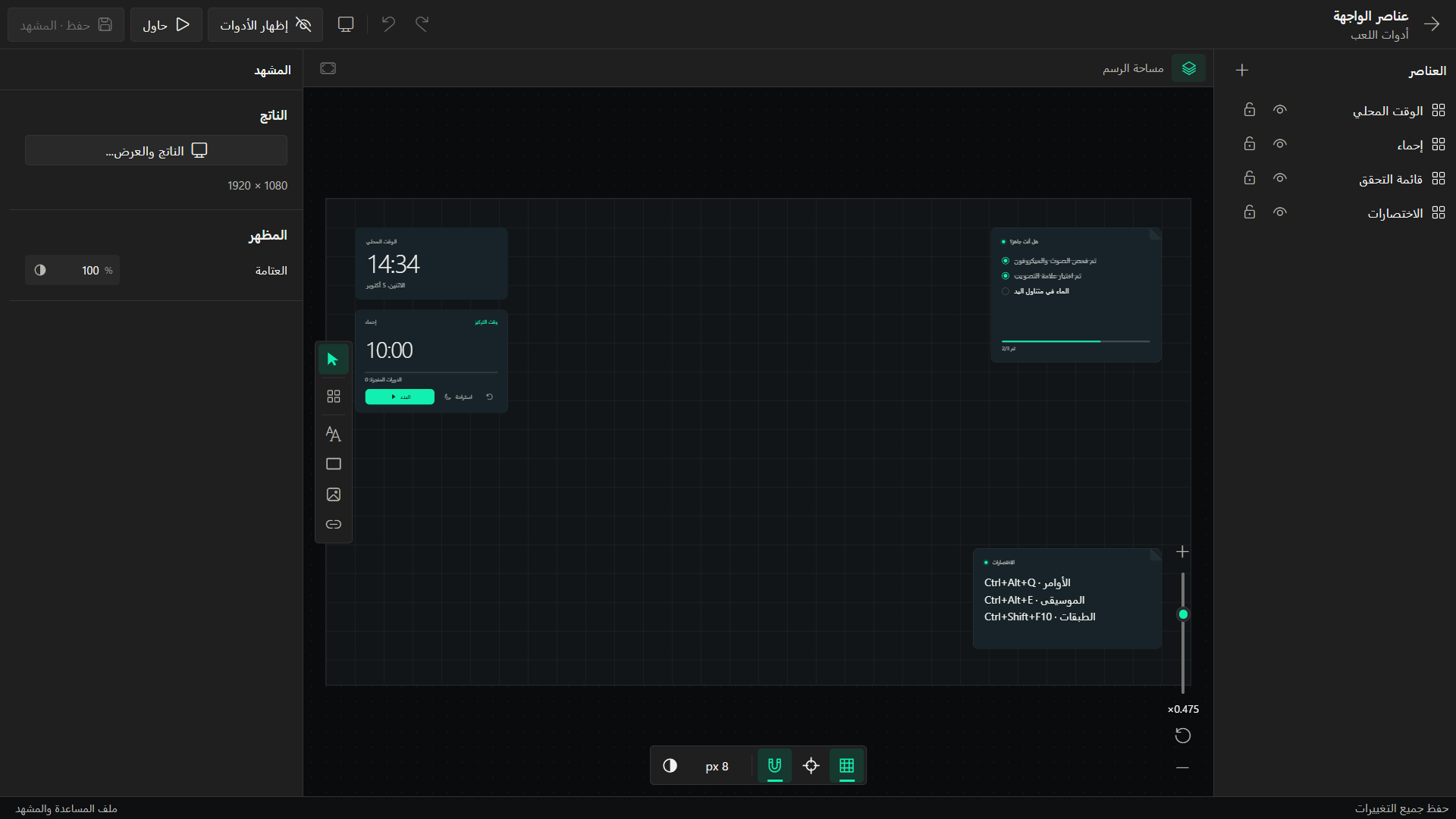1456x819 pixels.
Task: Hide the الوقت المحلي element
Action: (x=1280, y=110)
